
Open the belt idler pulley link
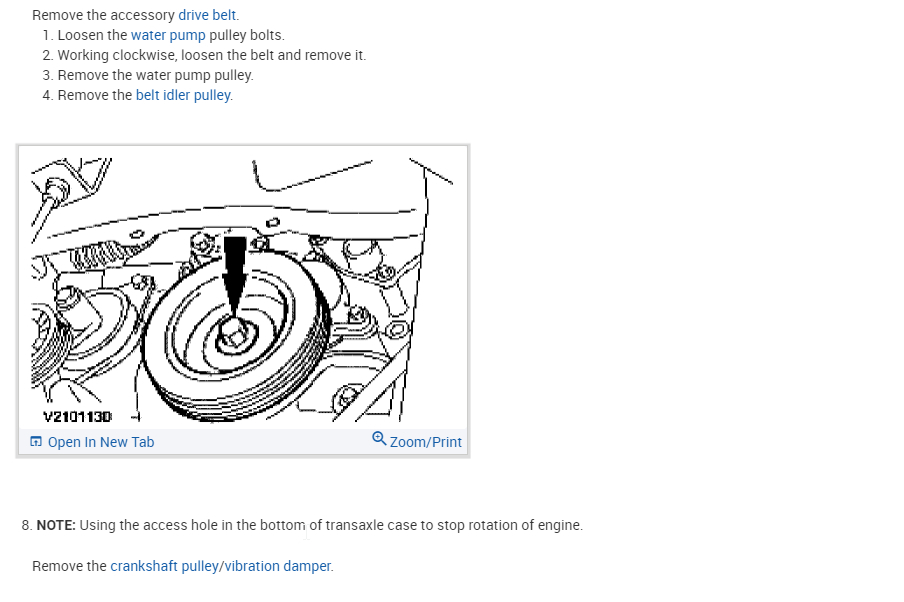coord(183,95)
